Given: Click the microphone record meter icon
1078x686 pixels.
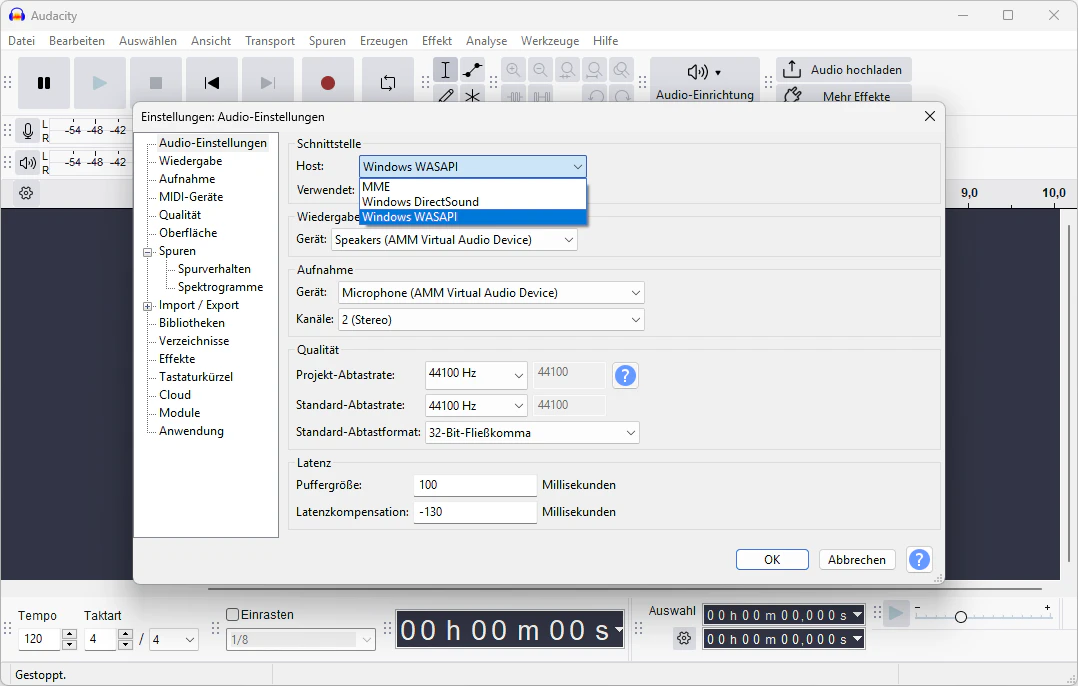Looking at the screenshot, I should tap(28, 130).
